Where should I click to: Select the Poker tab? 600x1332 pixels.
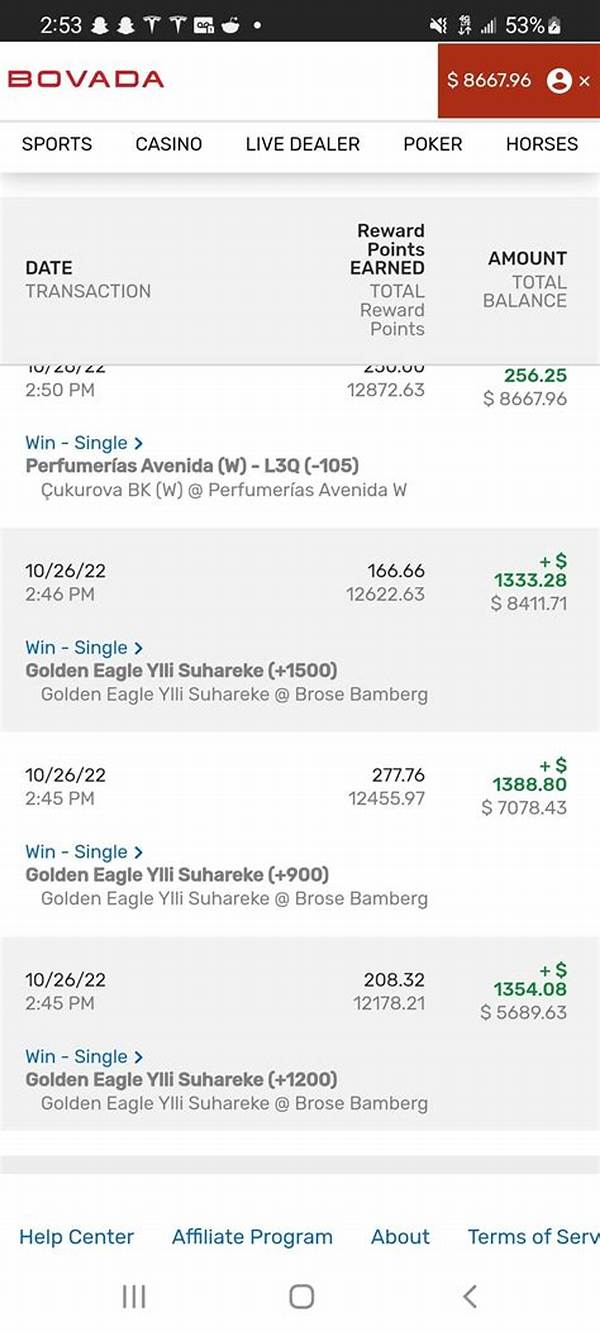click(432, 144)
